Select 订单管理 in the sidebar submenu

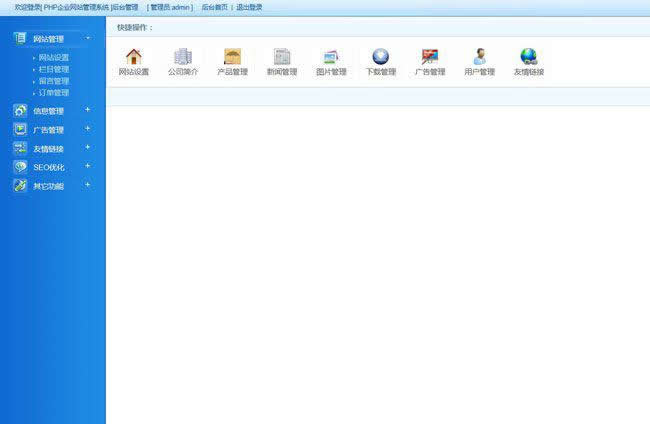(x=54, y=92)
